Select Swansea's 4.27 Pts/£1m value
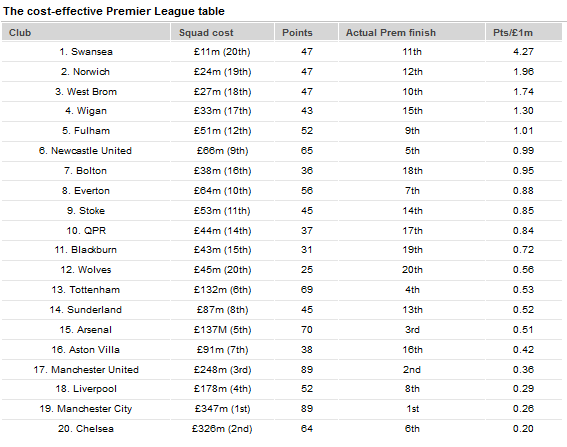This screenshot has width=567, height=447. point(523,52)
